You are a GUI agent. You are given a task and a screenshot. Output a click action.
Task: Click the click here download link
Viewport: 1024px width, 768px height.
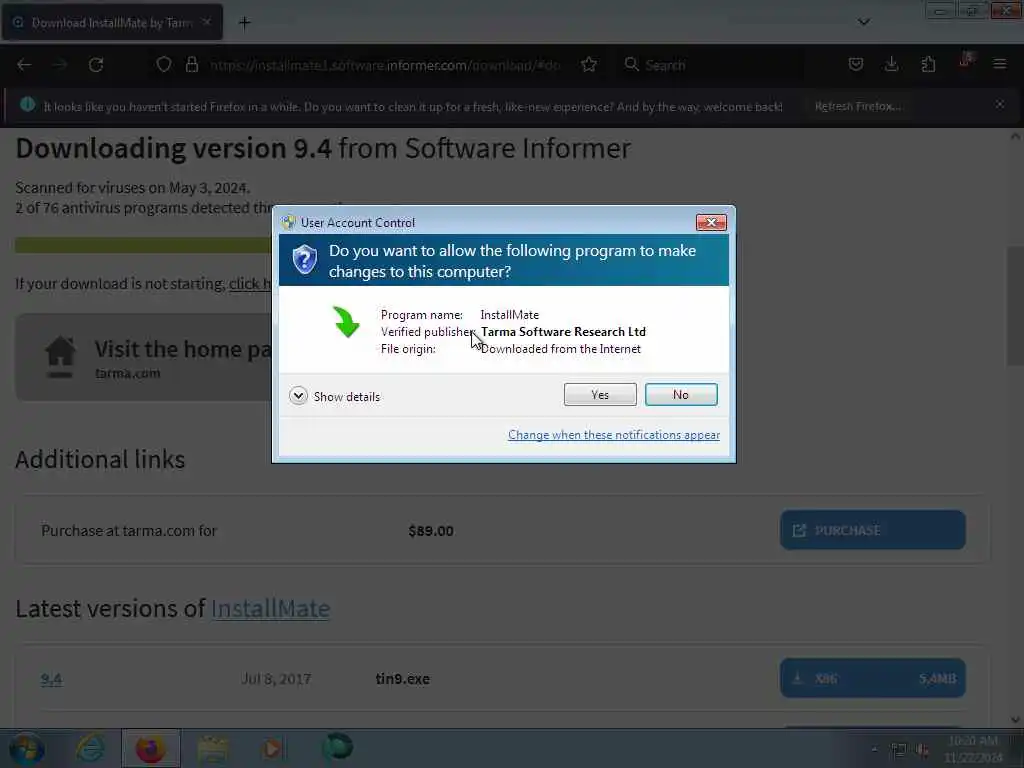tap(250, 284)
